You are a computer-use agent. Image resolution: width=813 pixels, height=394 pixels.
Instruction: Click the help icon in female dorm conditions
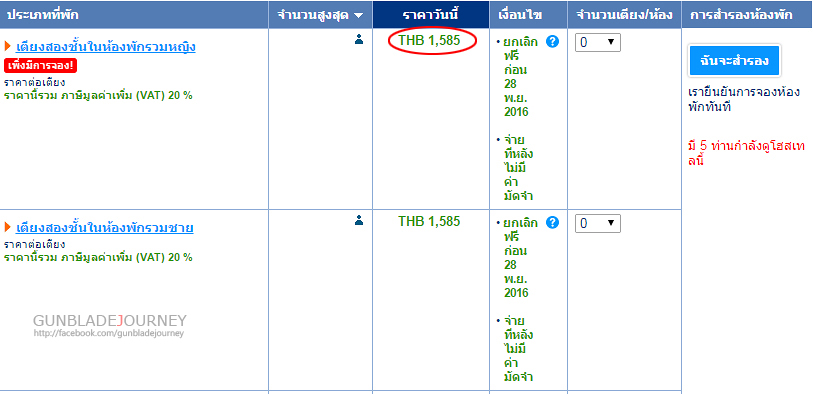pyautogui.click(x=553, y=42)
